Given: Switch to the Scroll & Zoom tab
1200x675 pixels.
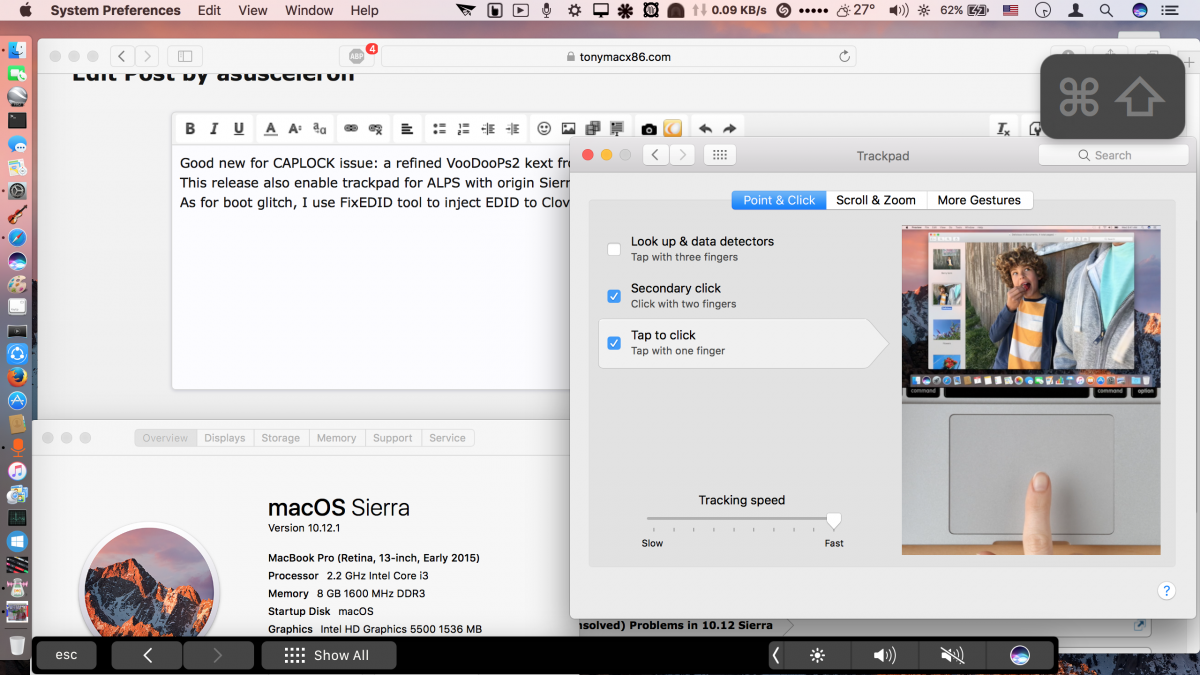Looking at the screenshot, I should pyautogui.click(x=876, y=200).
